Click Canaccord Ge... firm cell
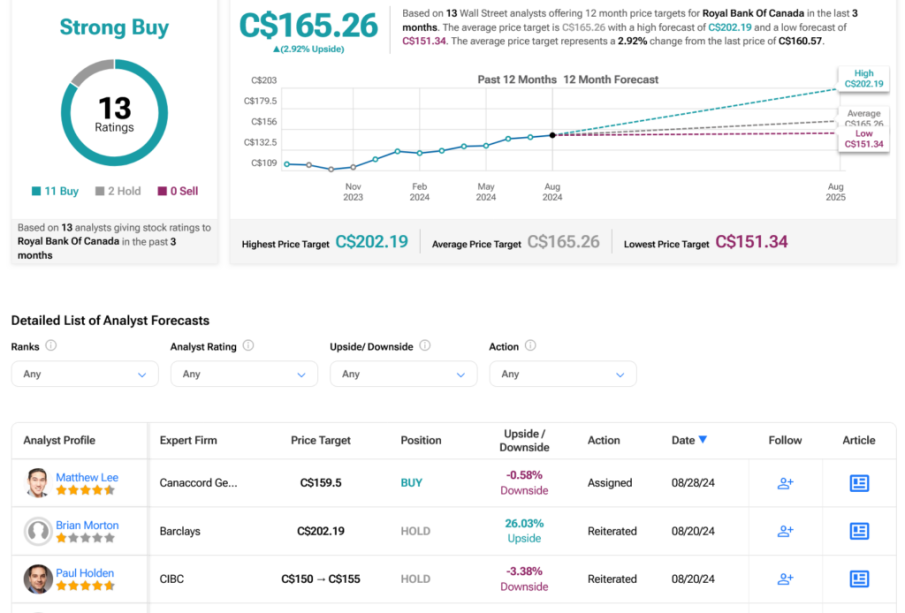 point(198,483)
